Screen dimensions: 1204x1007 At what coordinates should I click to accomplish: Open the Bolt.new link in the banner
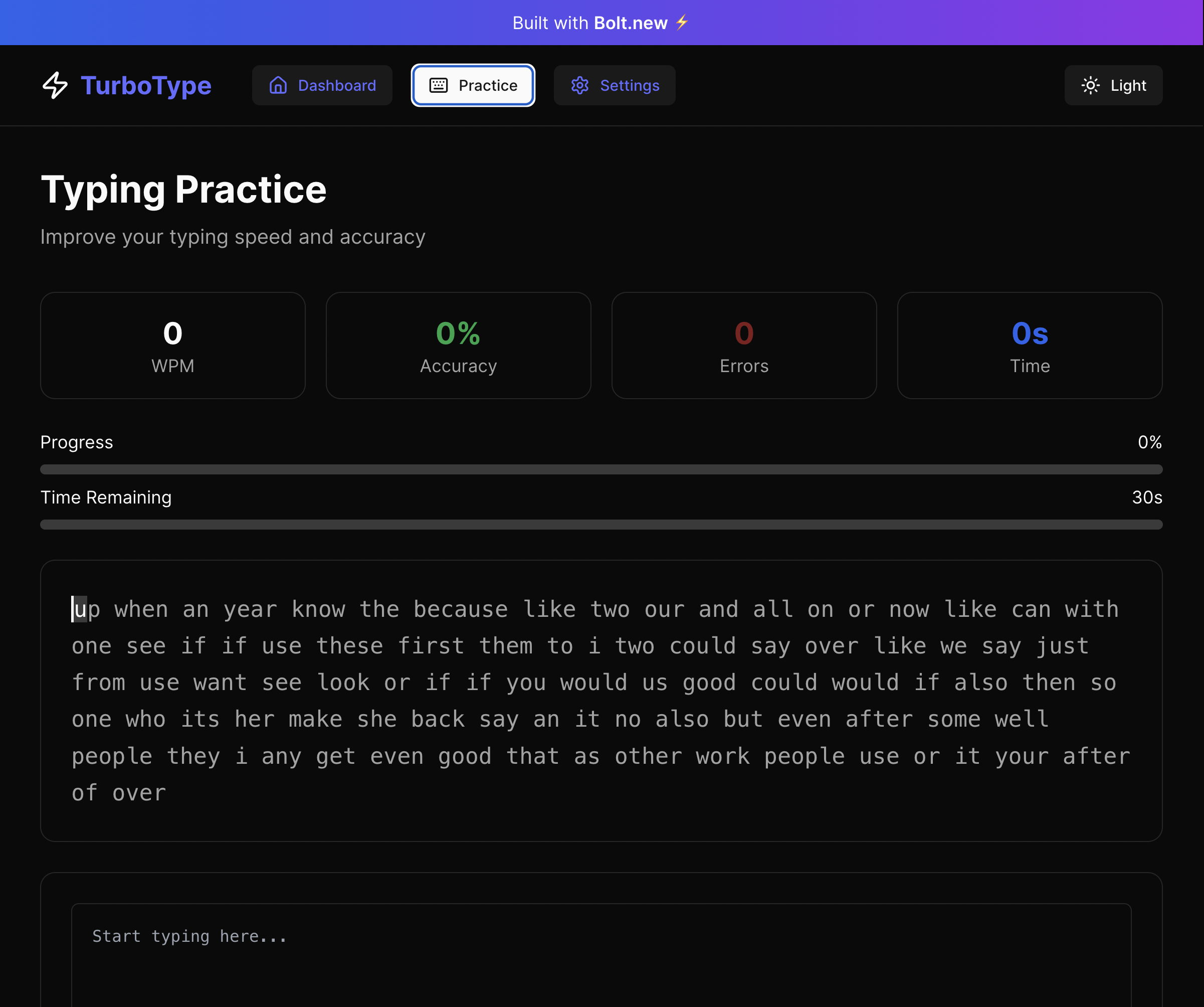tap(630, 23)
